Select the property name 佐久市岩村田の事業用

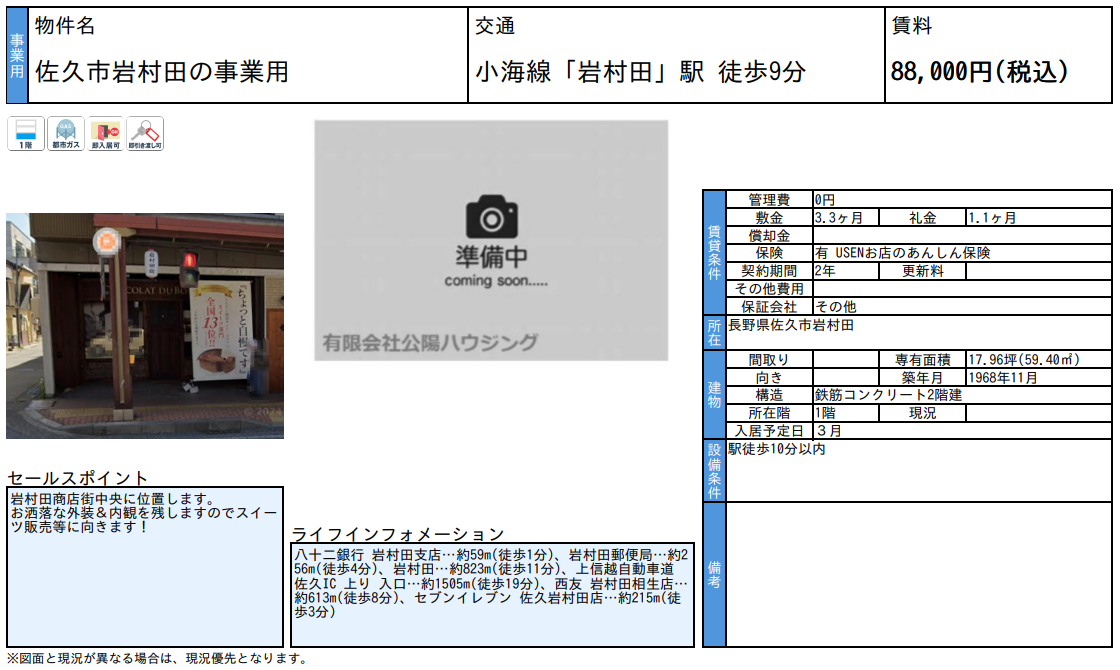(x=162, y=73)
